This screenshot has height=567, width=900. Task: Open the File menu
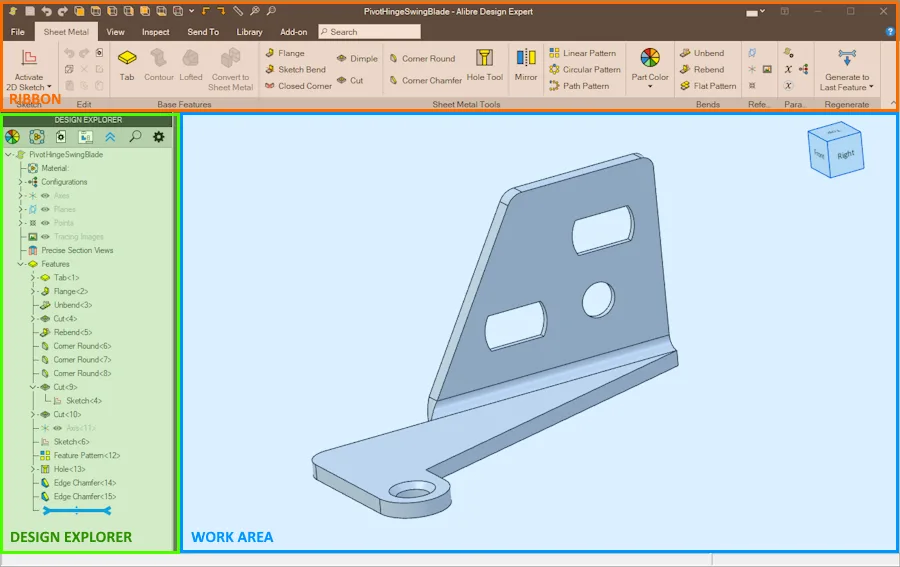[x=18, y=32]
